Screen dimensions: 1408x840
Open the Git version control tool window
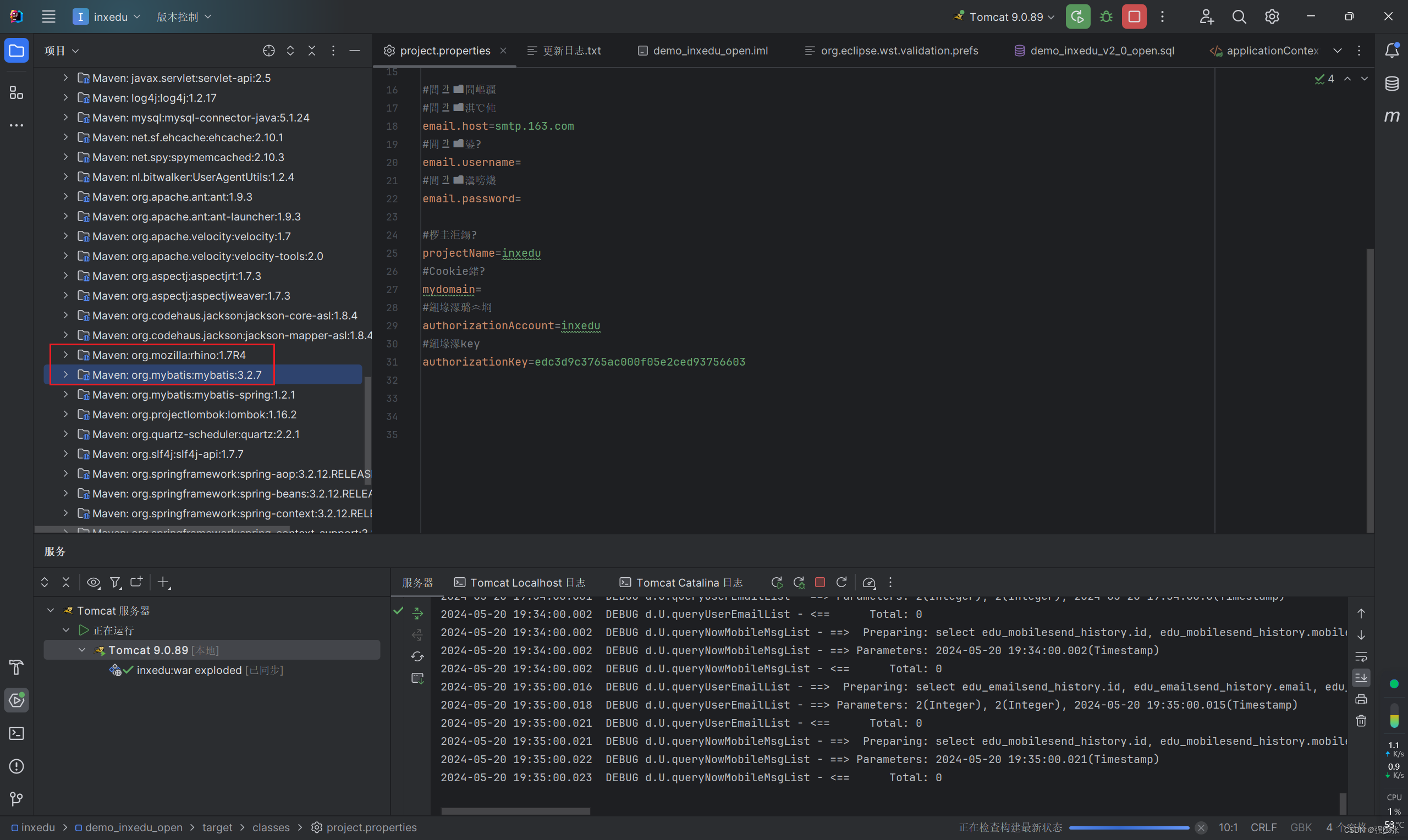tap(16, 799)
